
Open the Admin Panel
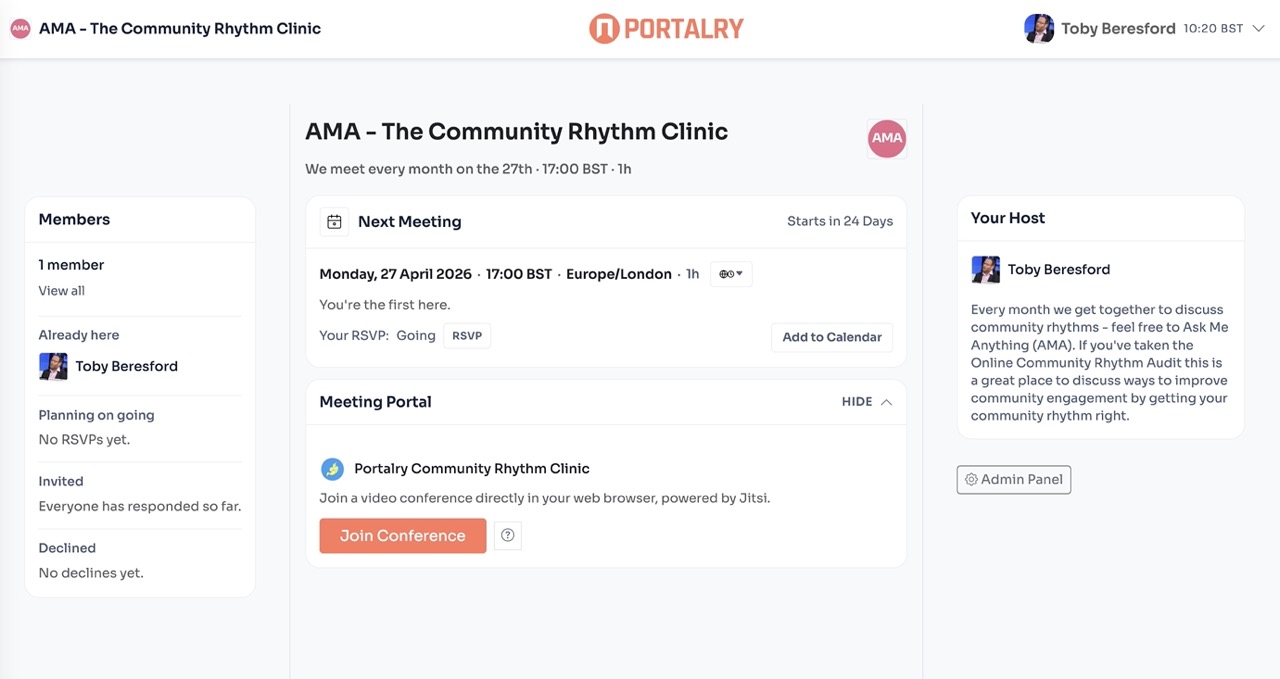coord(1013,479)
